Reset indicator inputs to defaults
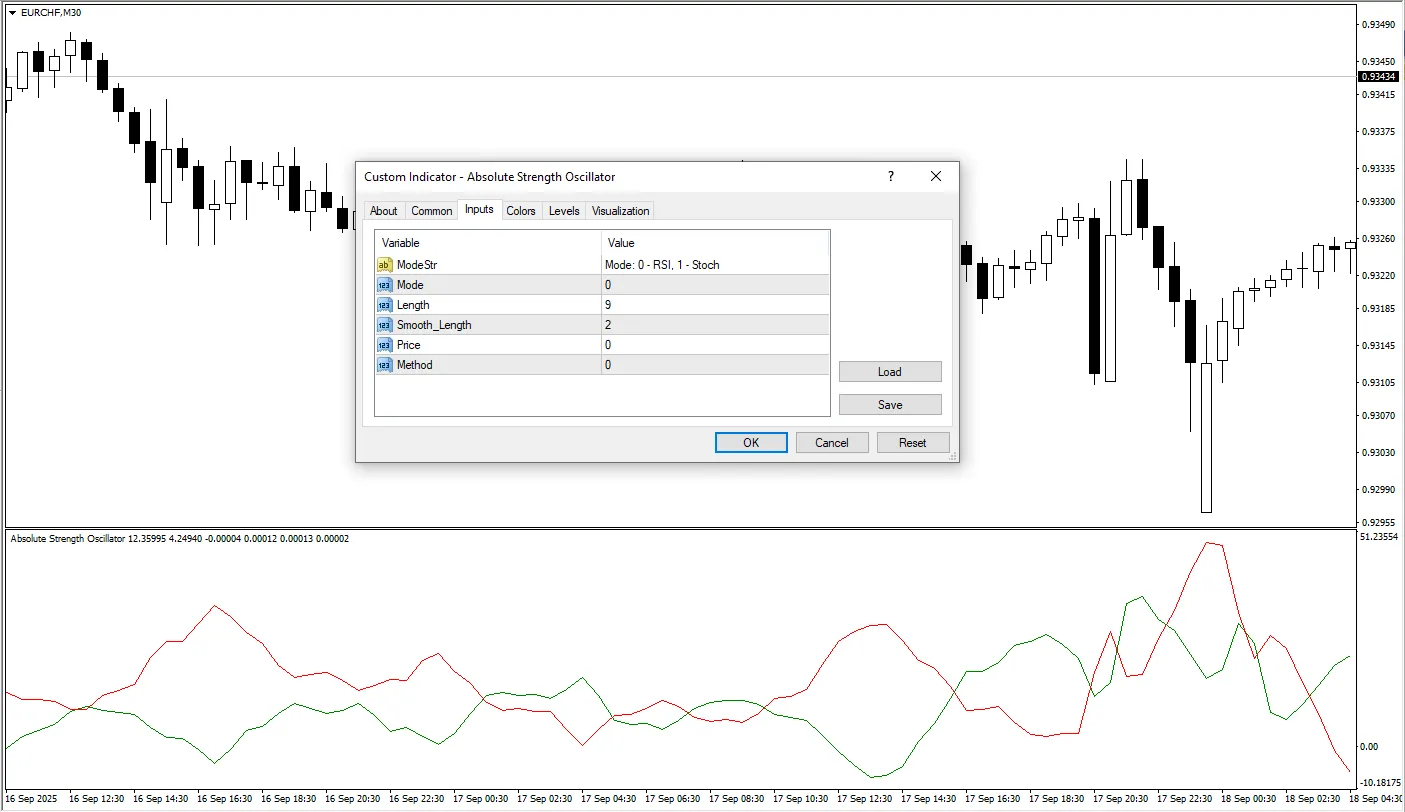This screenshot has width=1405, height=812. pos(913,442)
